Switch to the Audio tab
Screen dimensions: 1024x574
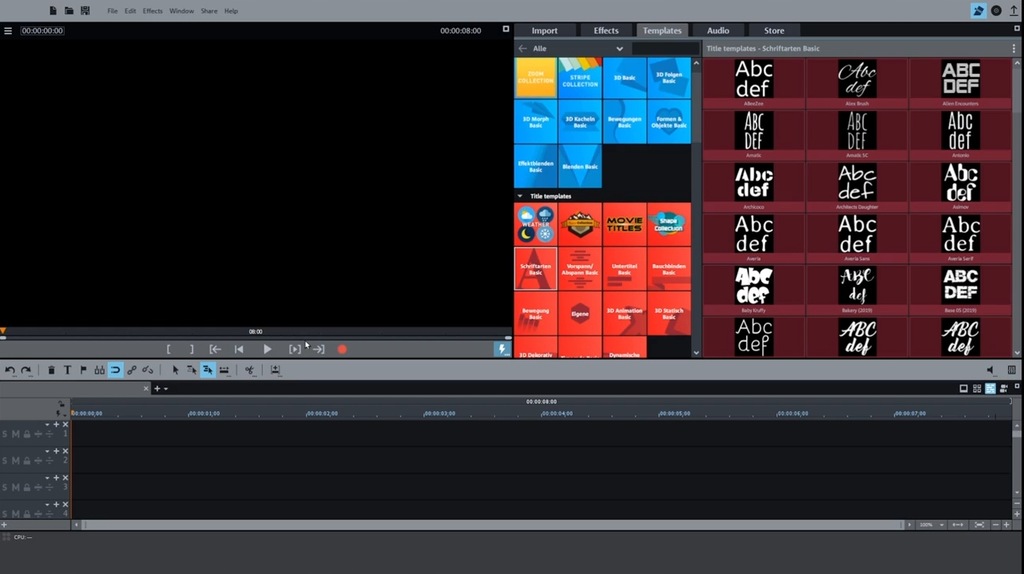click(718, 31)
